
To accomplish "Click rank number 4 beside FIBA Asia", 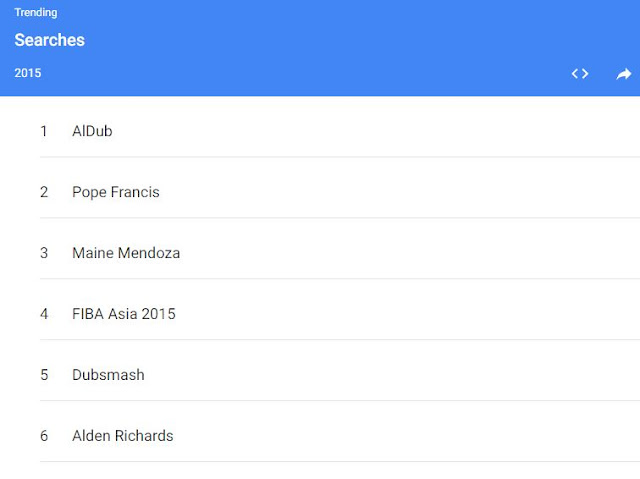I will pyautogui.click(x=44, y=314).
